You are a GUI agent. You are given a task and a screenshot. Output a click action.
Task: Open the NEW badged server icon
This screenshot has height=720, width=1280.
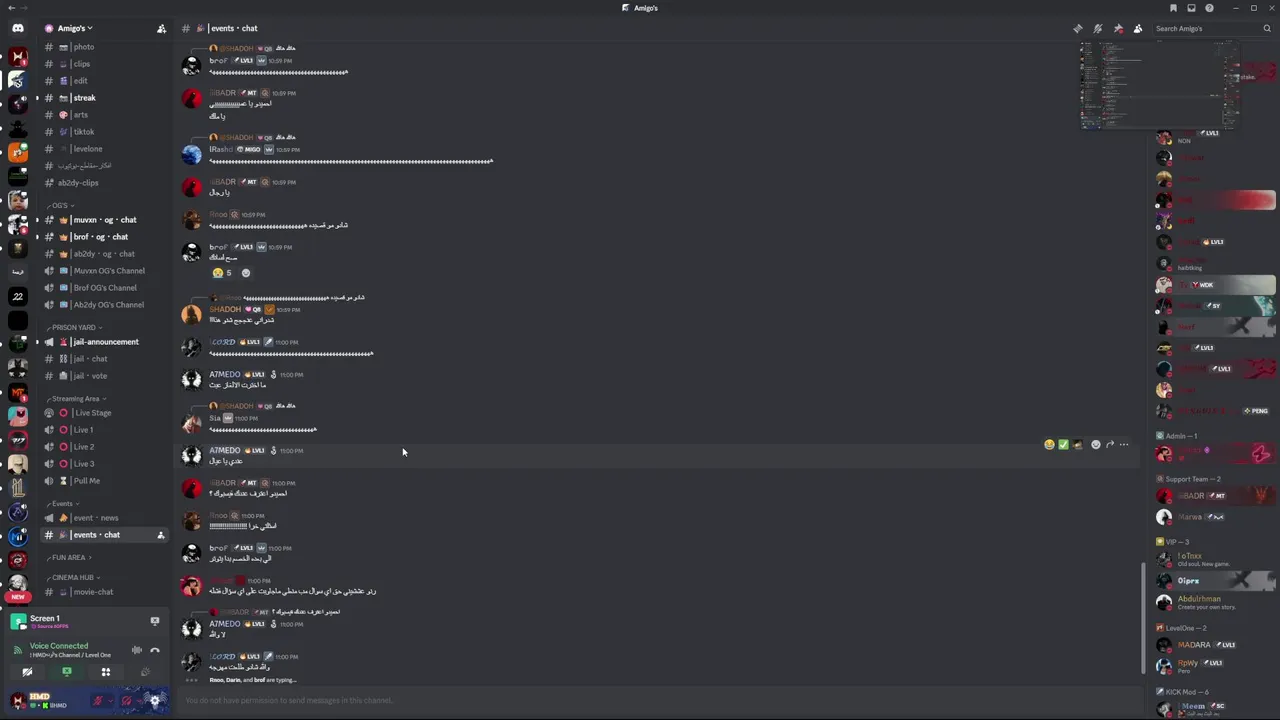tap(18, 587)
